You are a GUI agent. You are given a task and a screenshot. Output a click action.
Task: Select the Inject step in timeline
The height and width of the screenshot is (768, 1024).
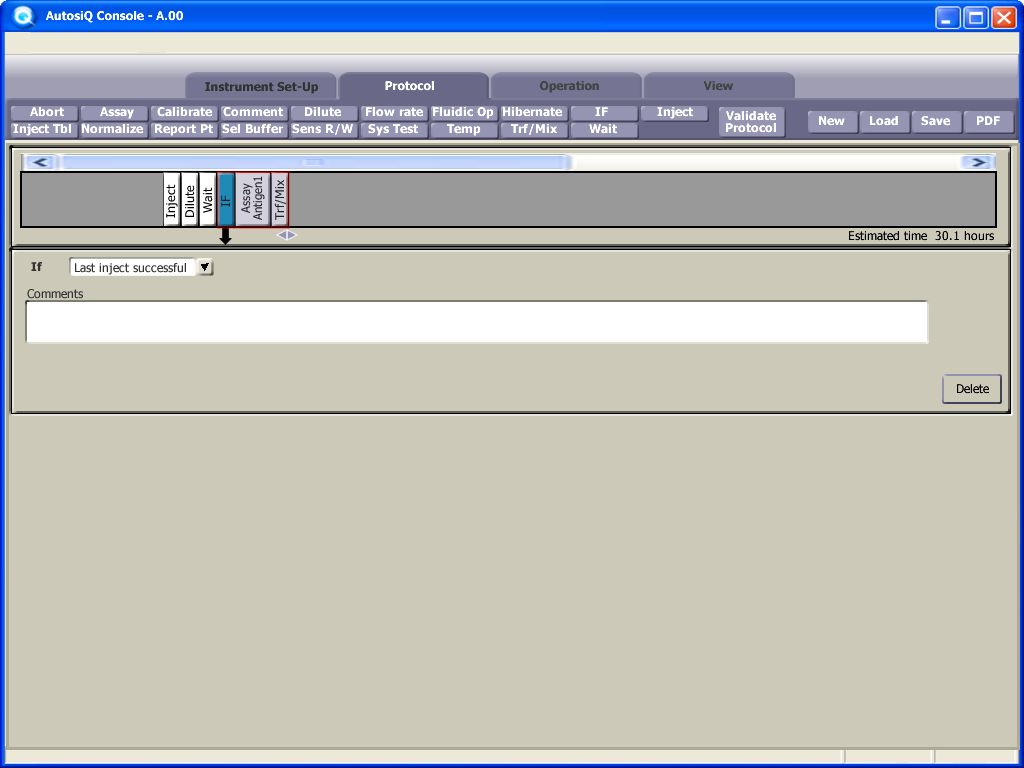(172, 200)
